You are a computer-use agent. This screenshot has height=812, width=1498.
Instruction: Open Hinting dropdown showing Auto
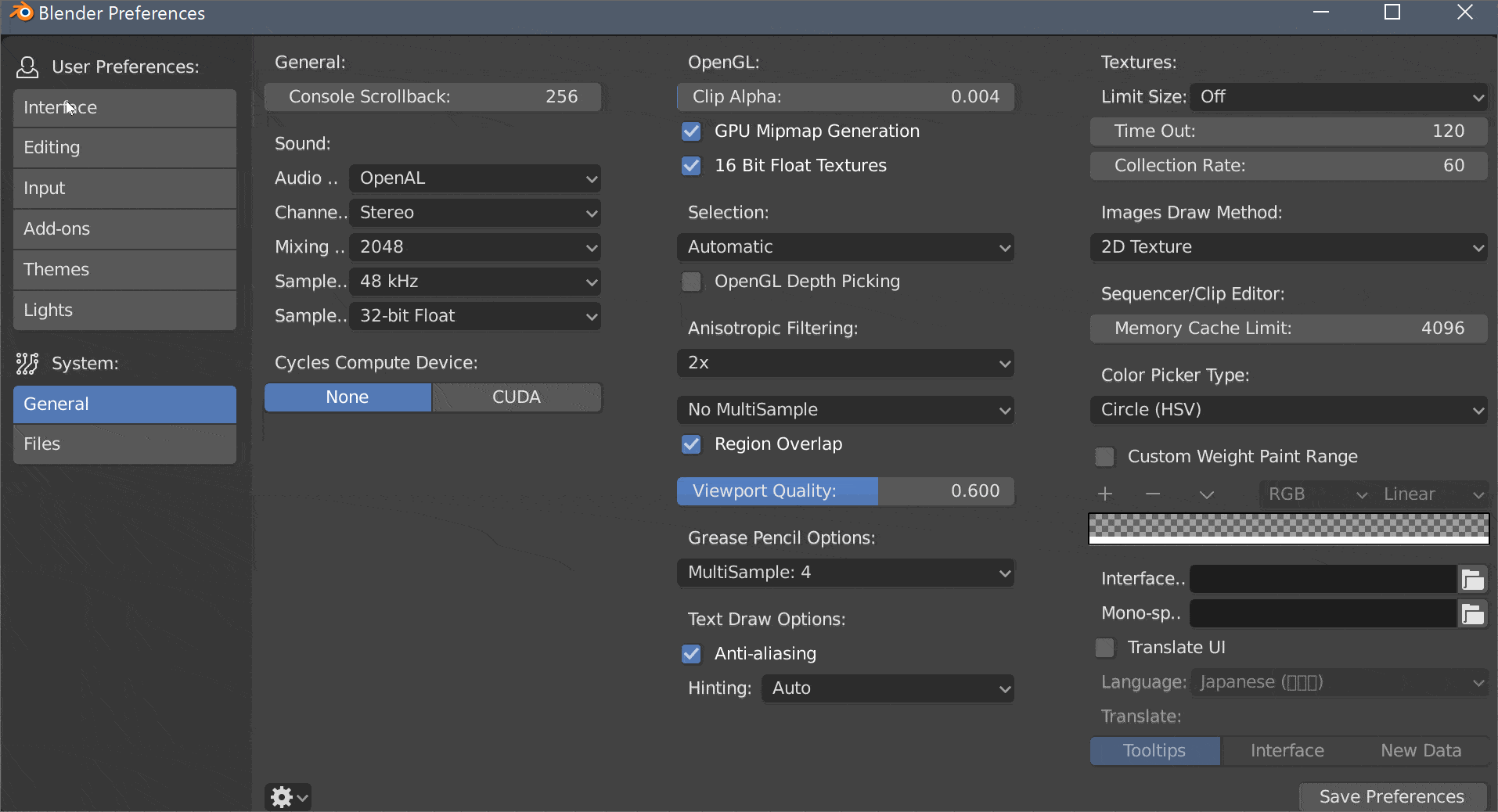pos(888,688)
